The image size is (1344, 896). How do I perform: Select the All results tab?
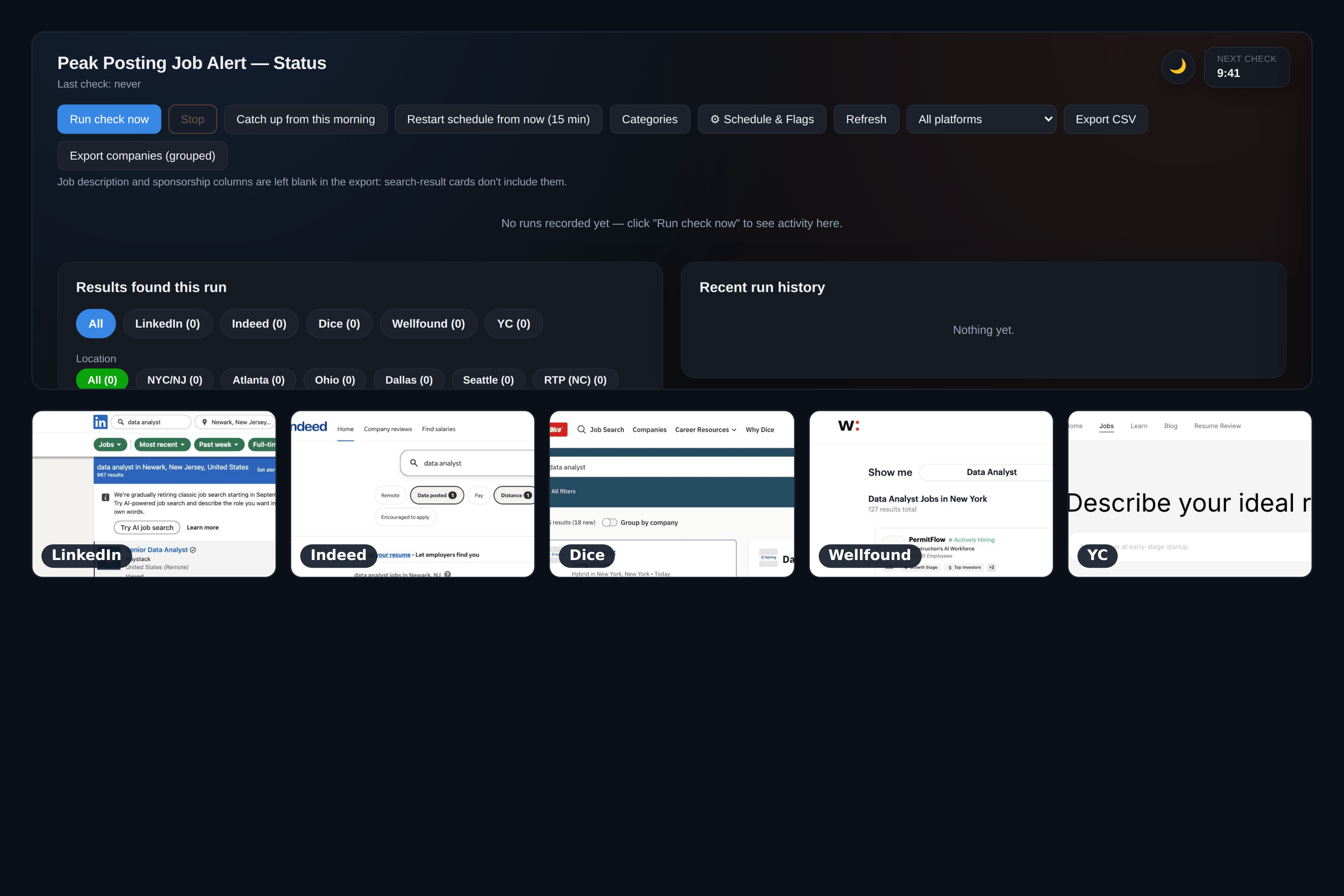pyautogui.click(x=96, y=323)
